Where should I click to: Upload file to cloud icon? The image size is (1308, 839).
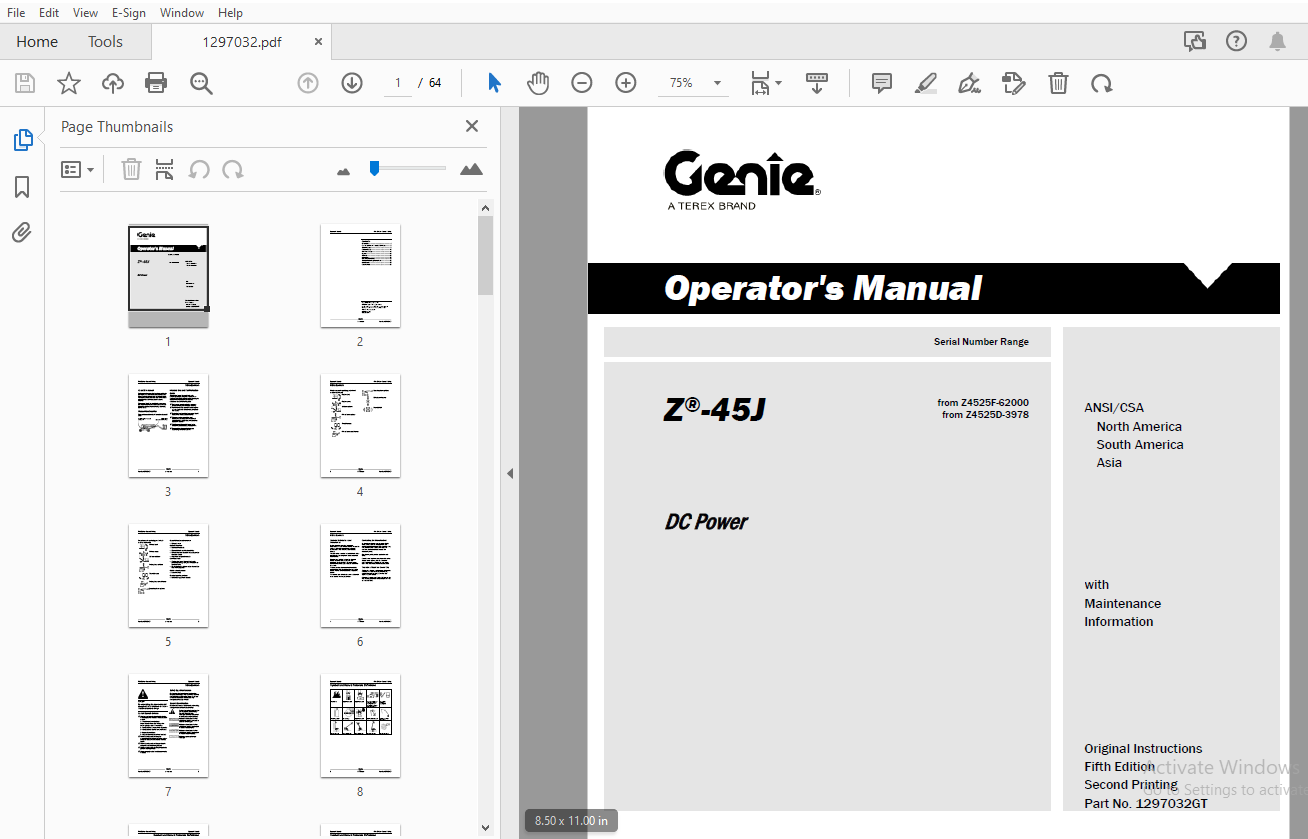coord(113,83)
